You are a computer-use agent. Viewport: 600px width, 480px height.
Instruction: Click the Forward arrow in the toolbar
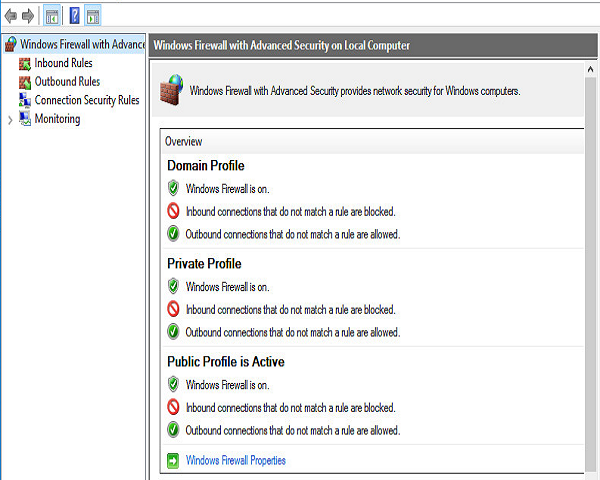coord(28,16)
